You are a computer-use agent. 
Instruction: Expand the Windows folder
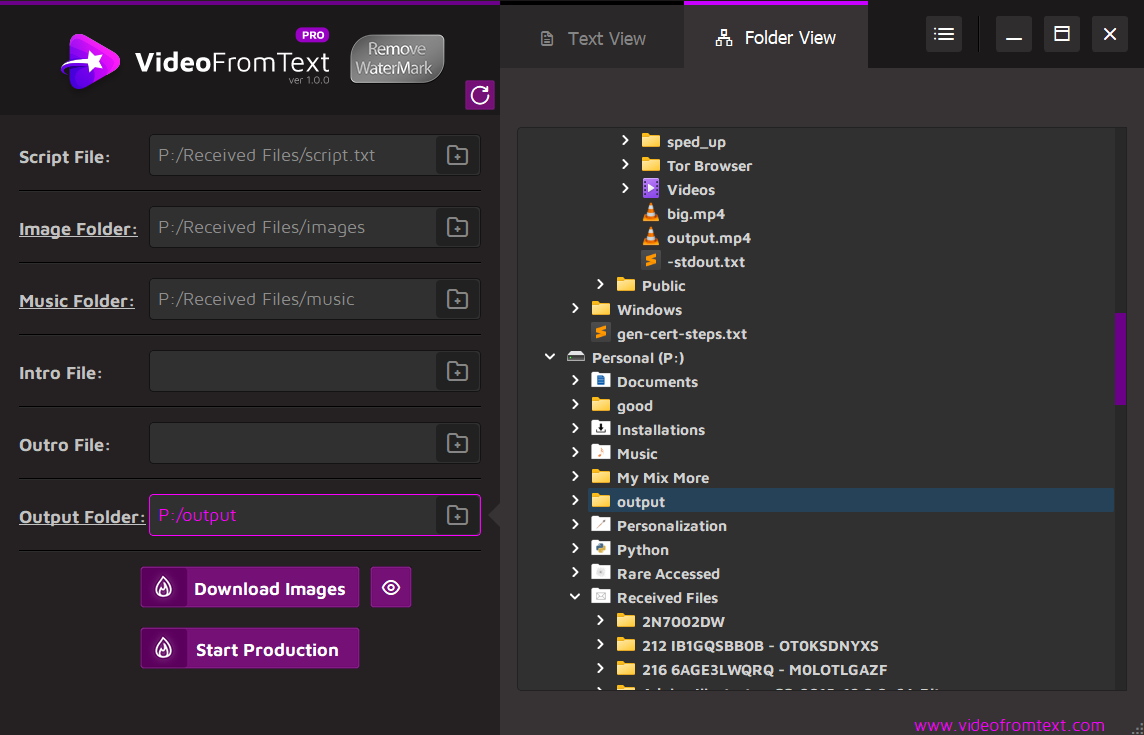coord(576,309)
